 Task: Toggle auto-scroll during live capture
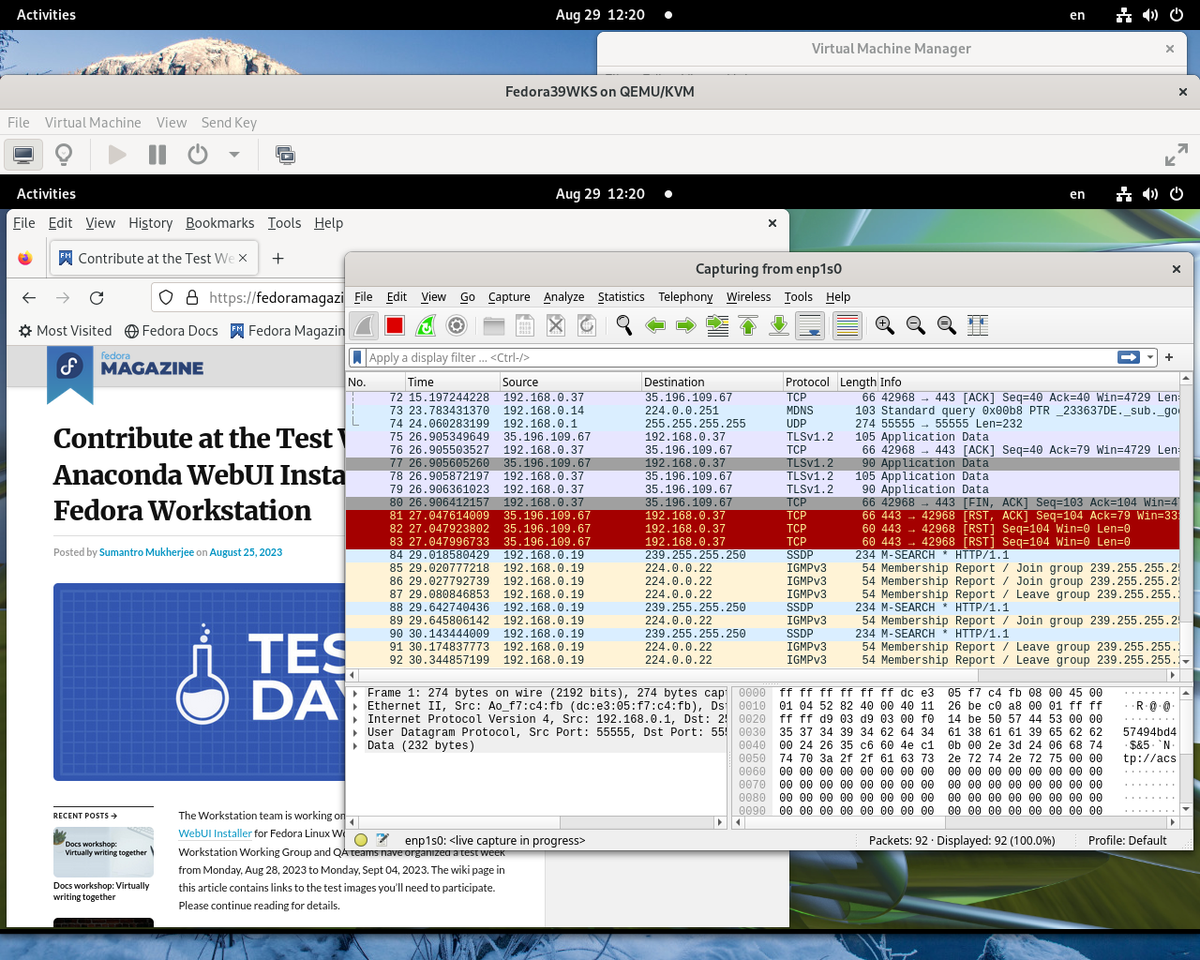tap(810, 325)
